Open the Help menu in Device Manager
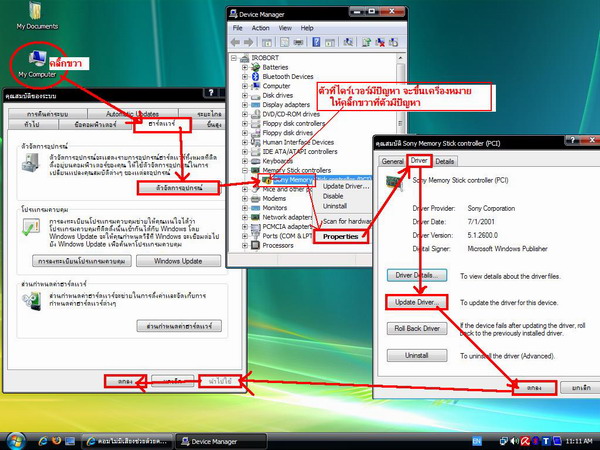The height and width of the screenshot is (450, 600). [307, 28]
